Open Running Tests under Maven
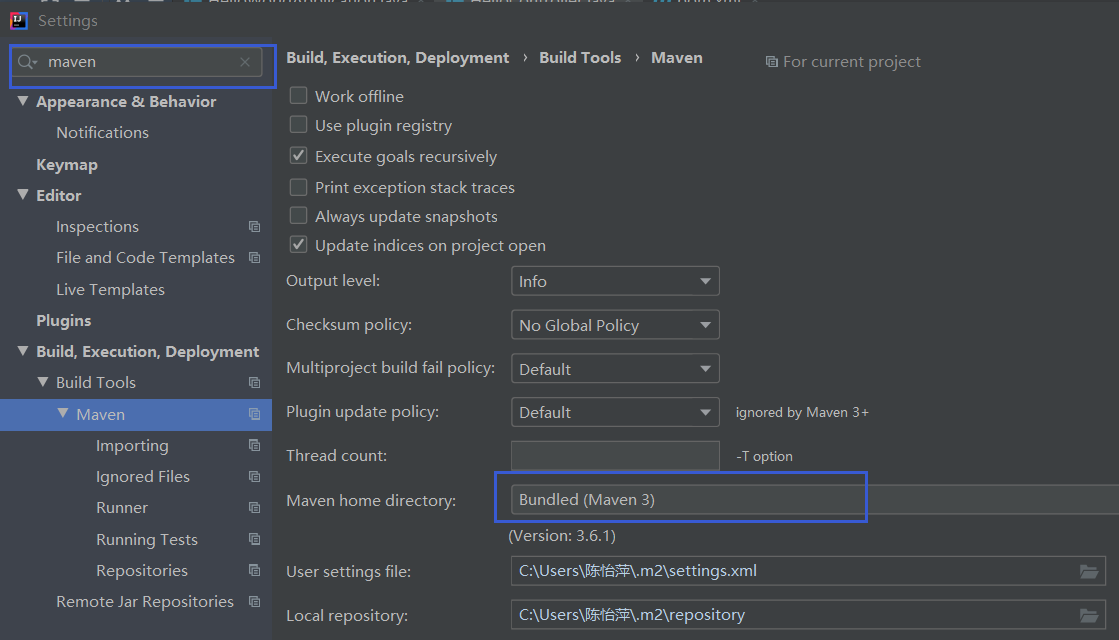 tap(147, 540)
